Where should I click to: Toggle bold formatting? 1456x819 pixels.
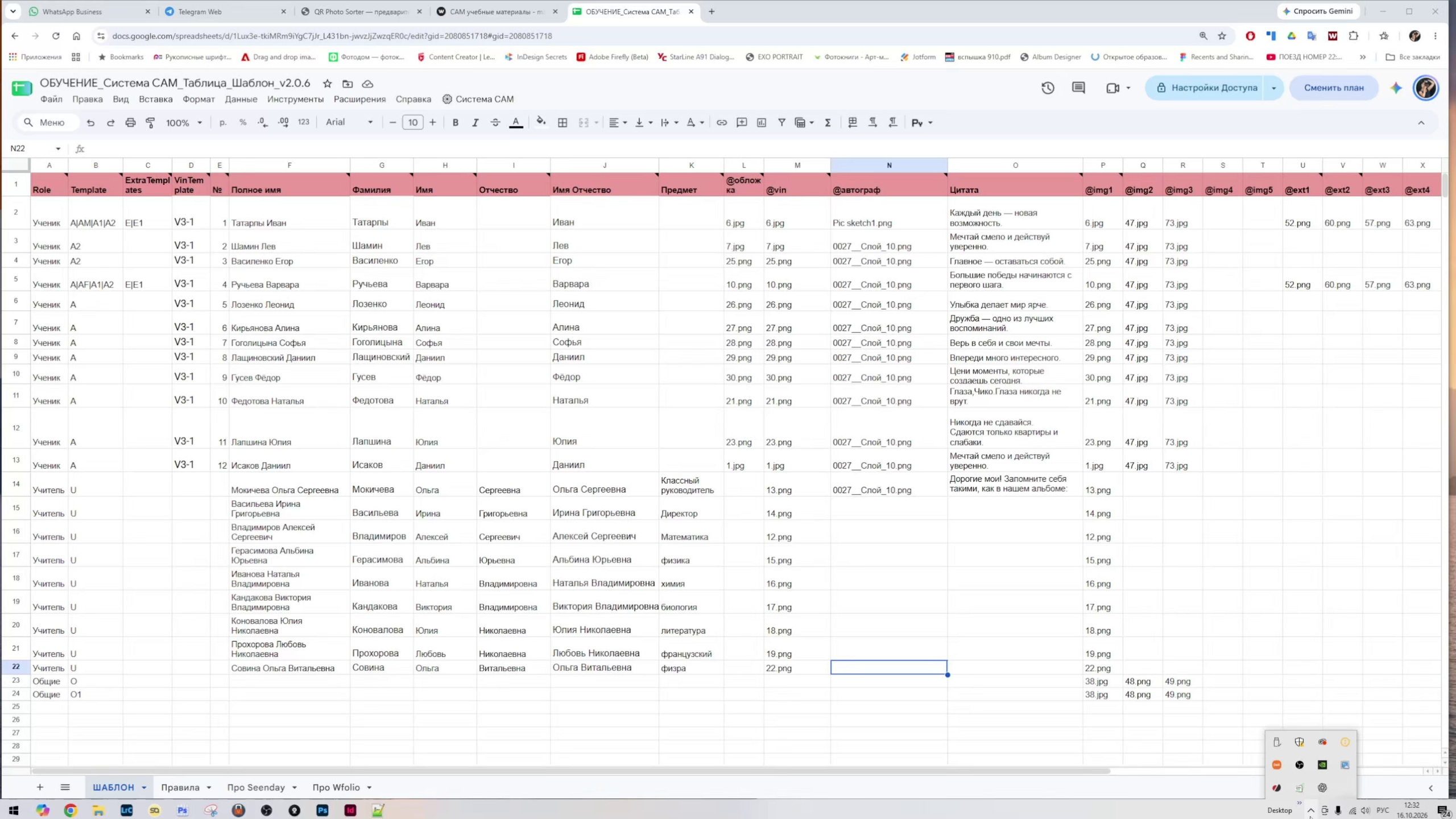(455, 122)
